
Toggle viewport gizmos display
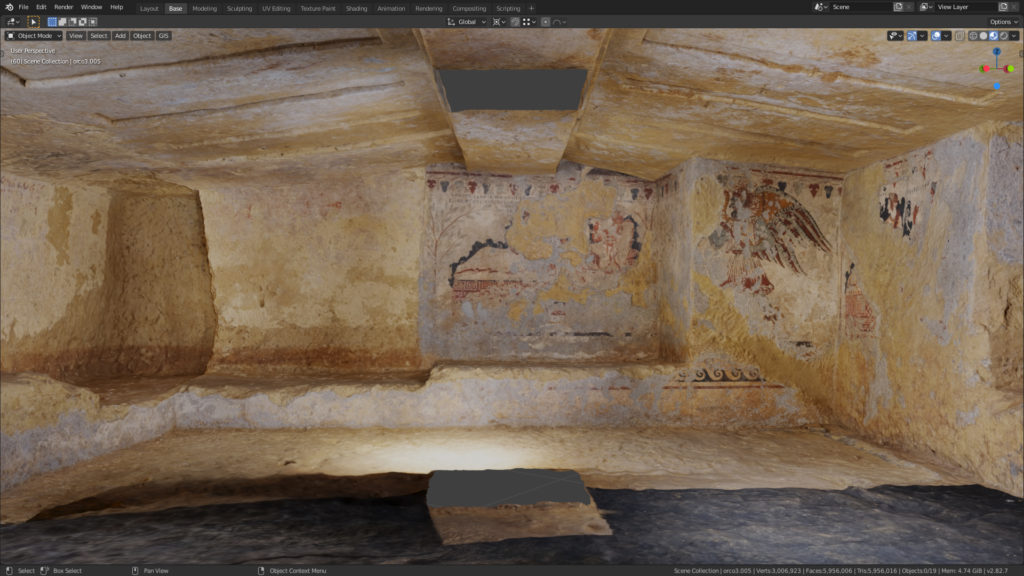(912, 36)
